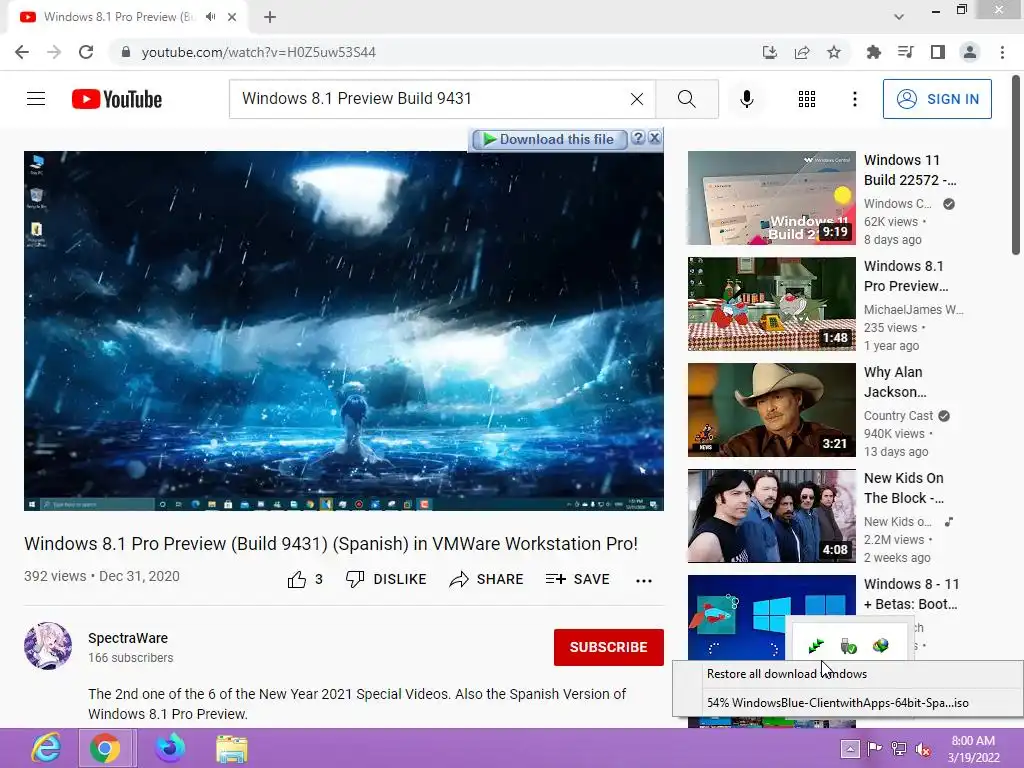
Task: Click the network tray icon
Action: click(x=899, y=749)
